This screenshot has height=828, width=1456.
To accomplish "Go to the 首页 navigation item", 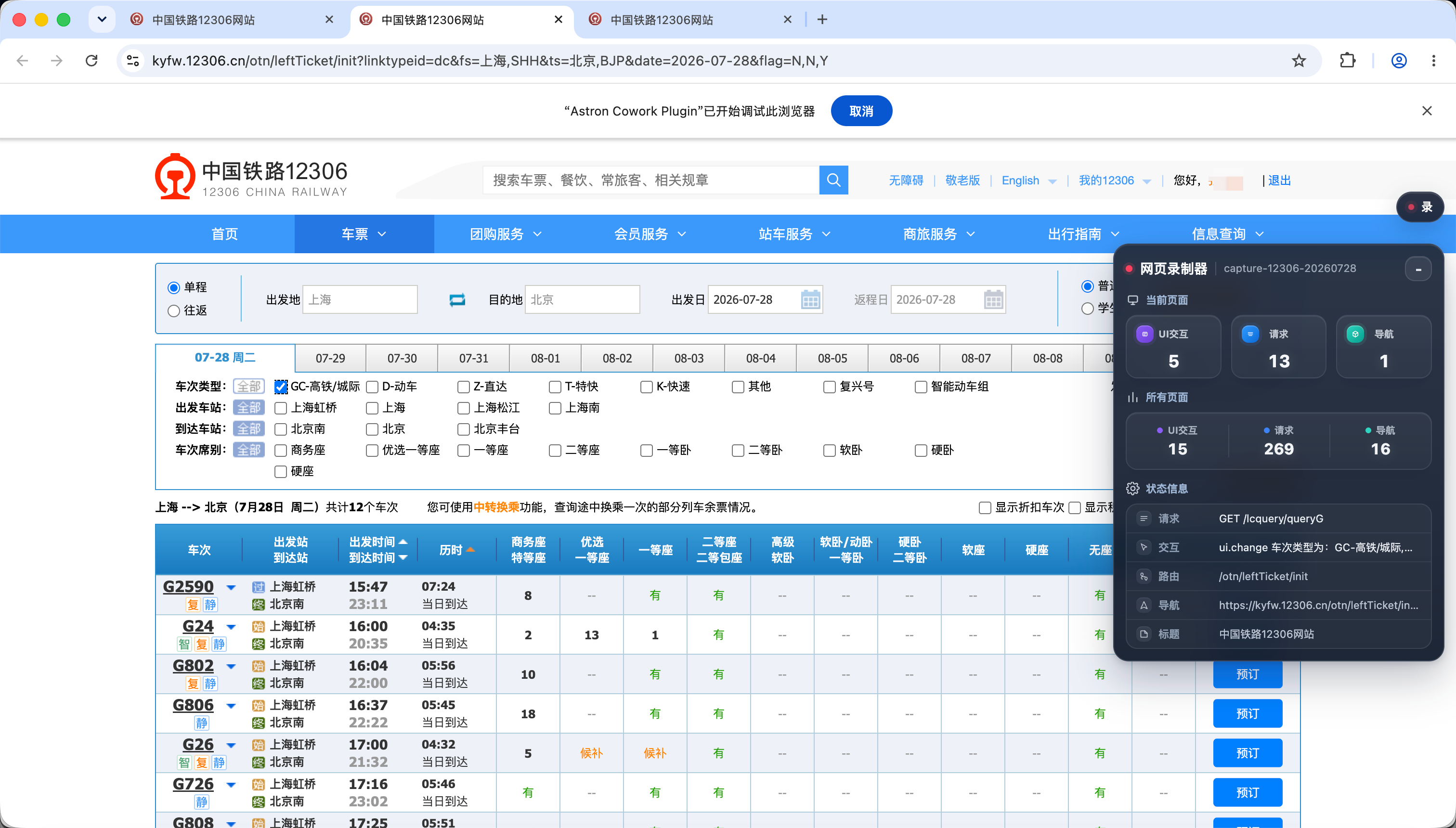I will 225,234.
